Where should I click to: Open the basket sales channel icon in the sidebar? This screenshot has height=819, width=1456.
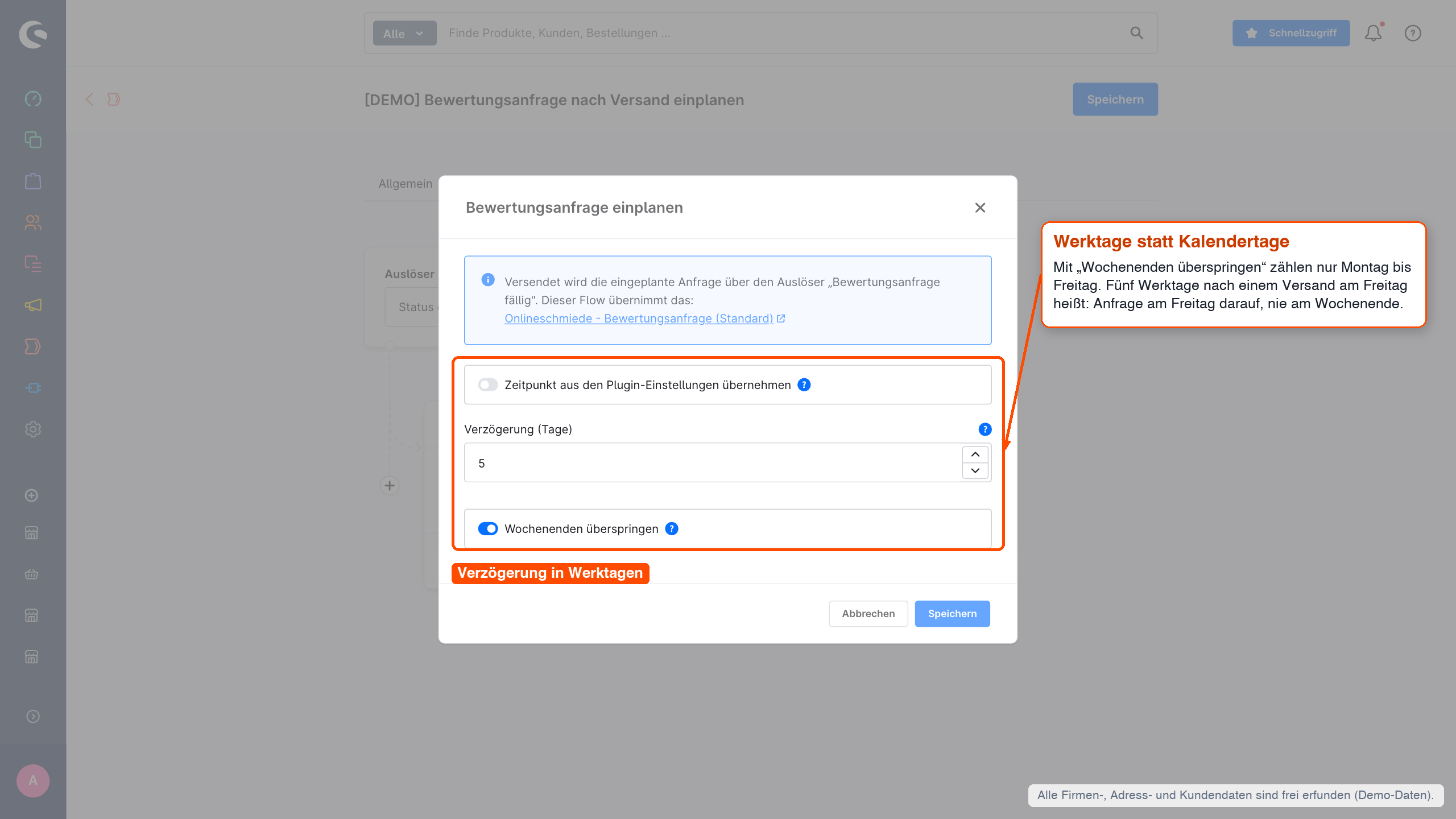pos(32,574)
